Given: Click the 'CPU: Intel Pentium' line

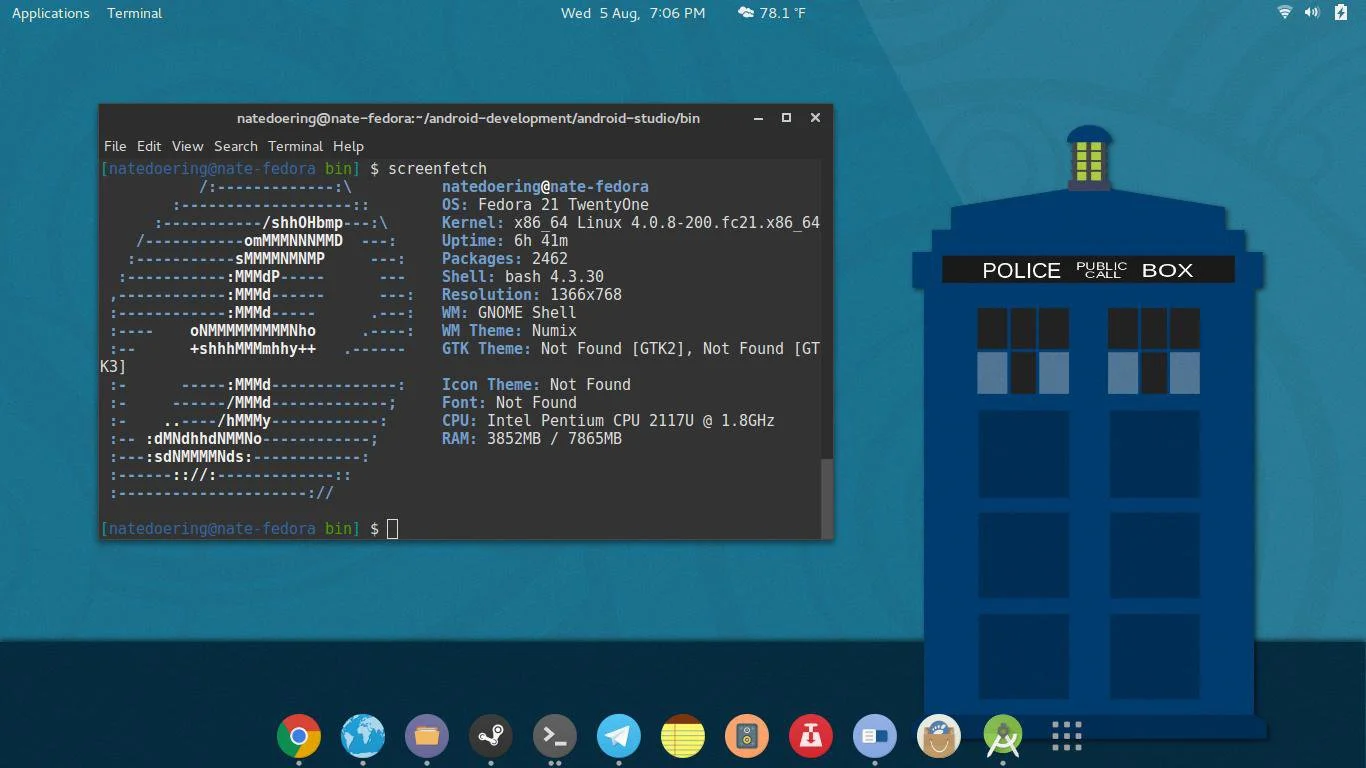Looking at the screenshot, I should 608,421.
